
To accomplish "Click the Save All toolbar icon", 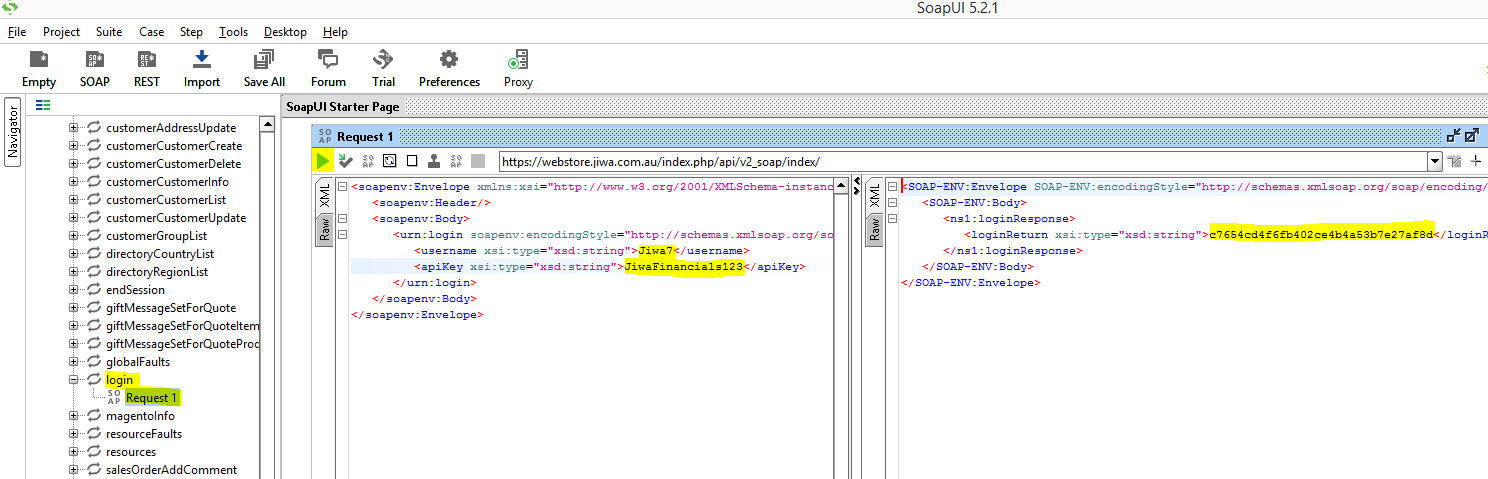I will tap(264, 67).
